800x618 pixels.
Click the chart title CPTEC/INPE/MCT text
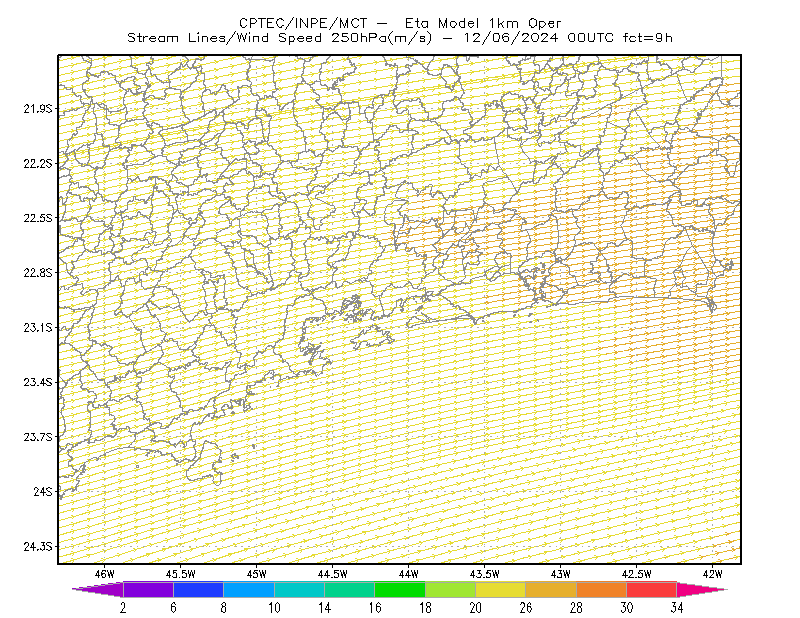(303, 23)
